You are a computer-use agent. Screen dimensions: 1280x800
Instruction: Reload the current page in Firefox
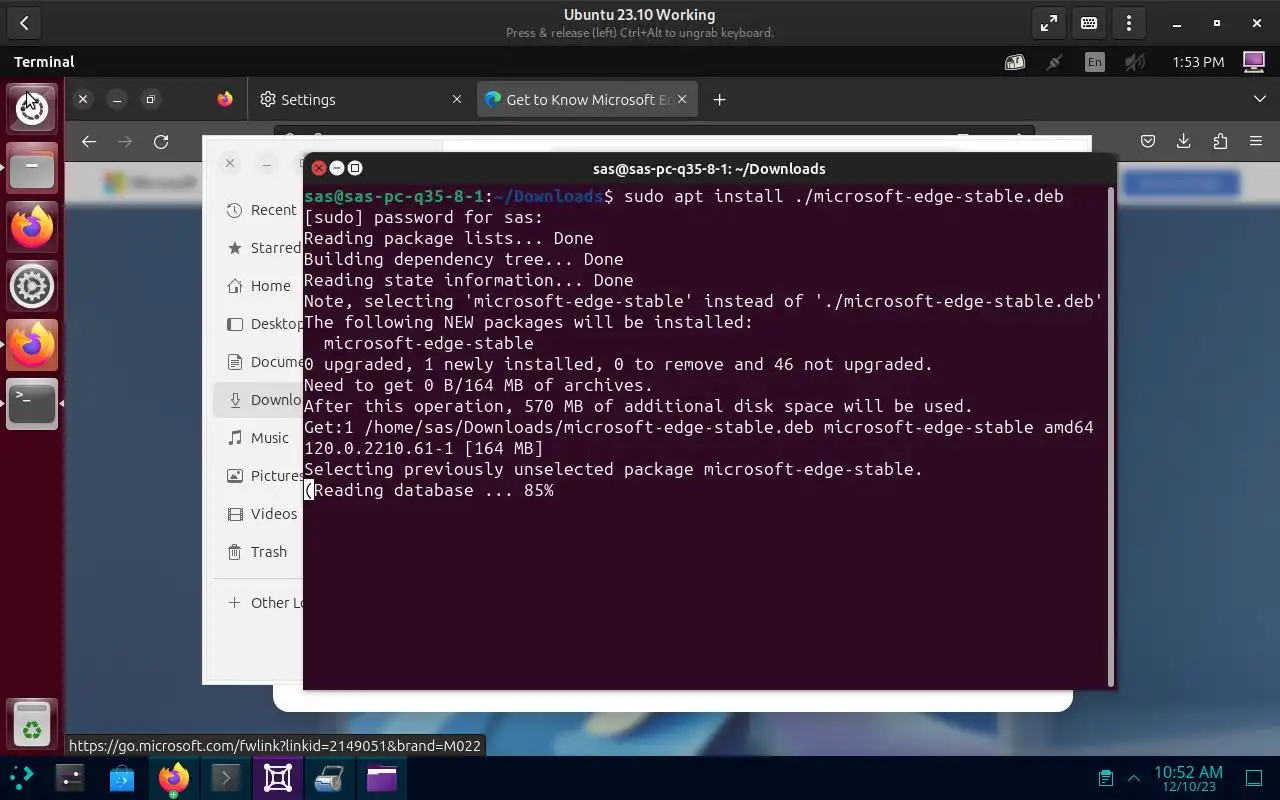click(x=161, y=142)
